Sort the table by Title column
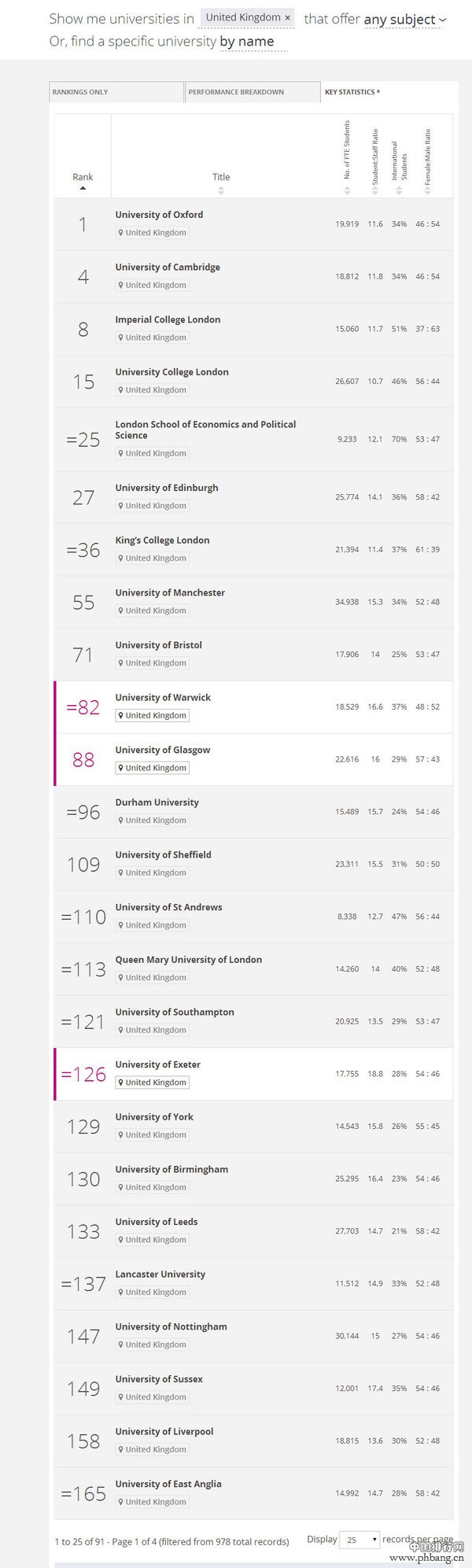The width and height of the screenshot is (472, 1568). pyautogui.click(x=221, y=182)
